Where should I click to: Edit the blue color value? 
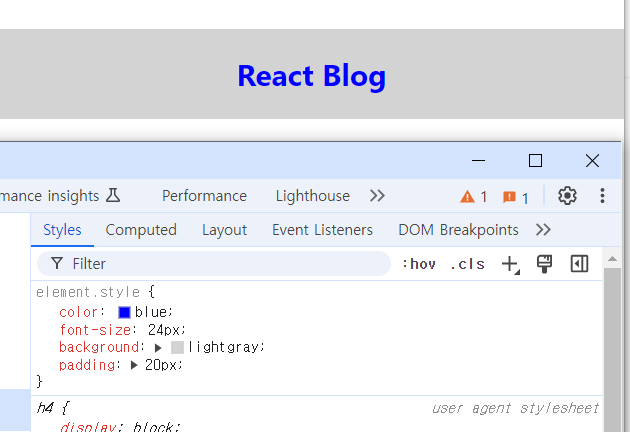(151, 312)
